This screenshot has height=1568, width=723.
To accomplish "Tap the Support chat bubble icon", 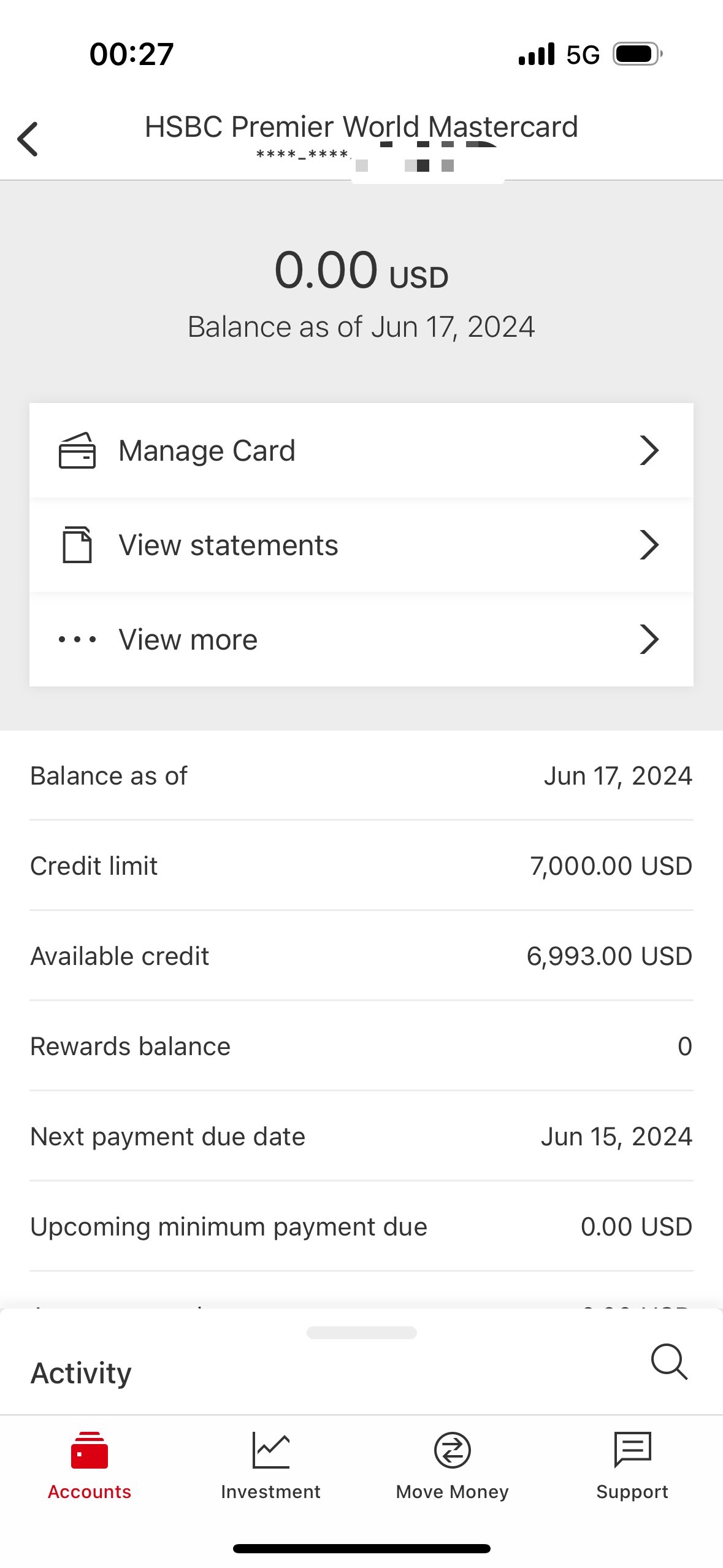I will [632, 1450].
